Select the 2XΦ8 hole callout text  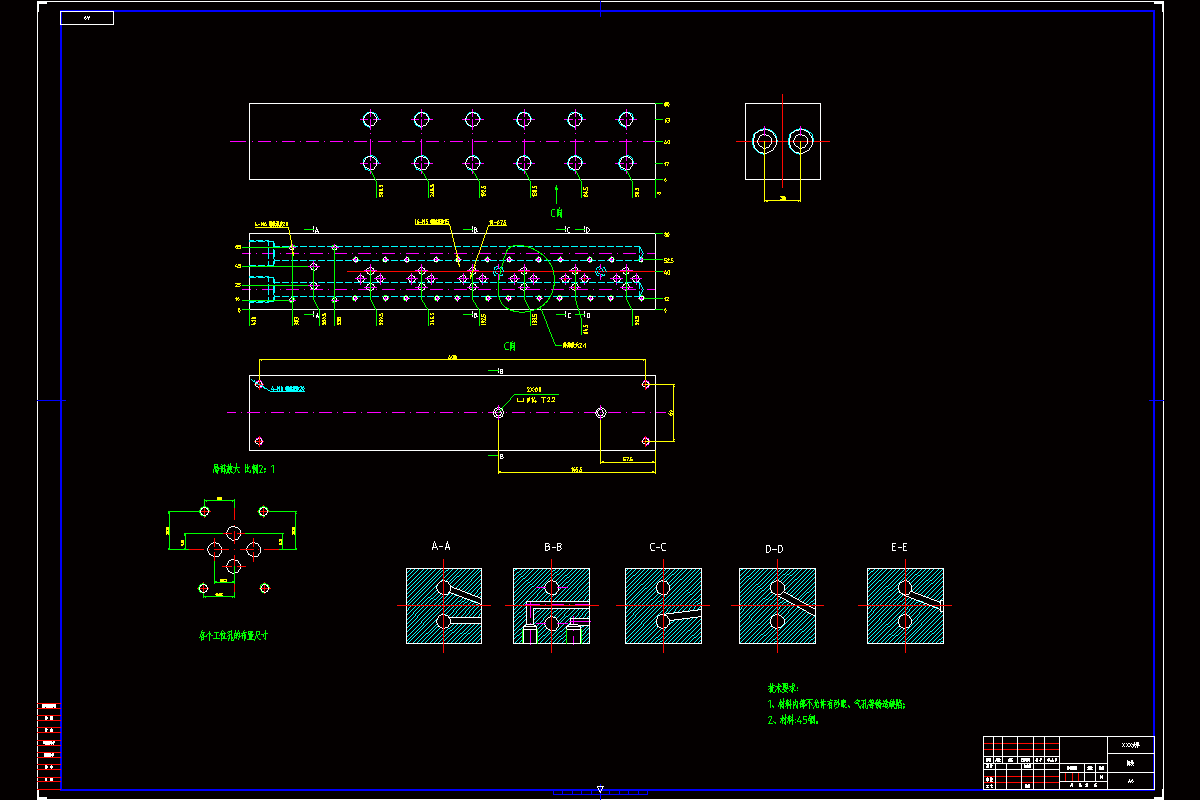pos(534,390)
